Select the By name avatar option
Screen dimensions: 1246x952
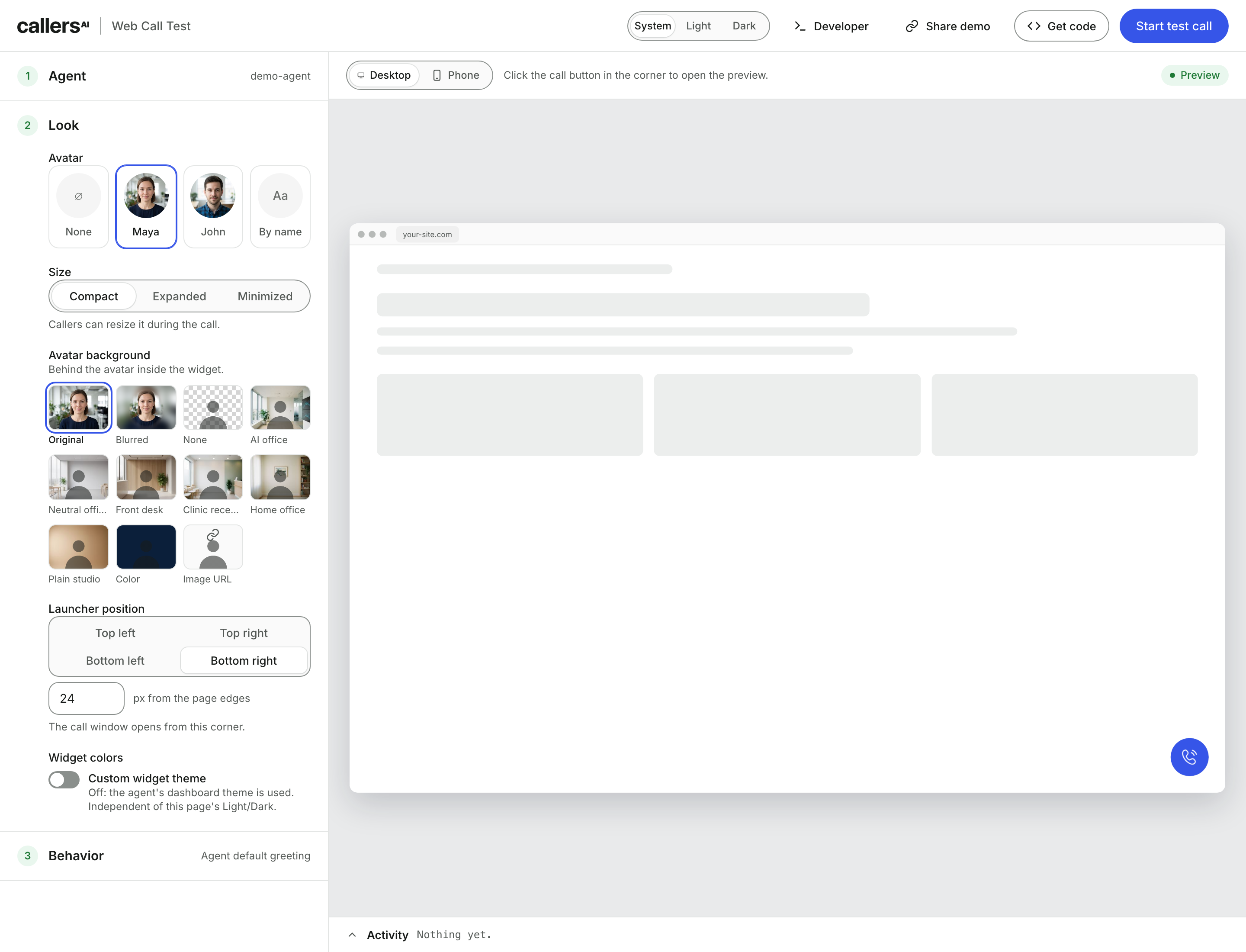tap(280, 207)
